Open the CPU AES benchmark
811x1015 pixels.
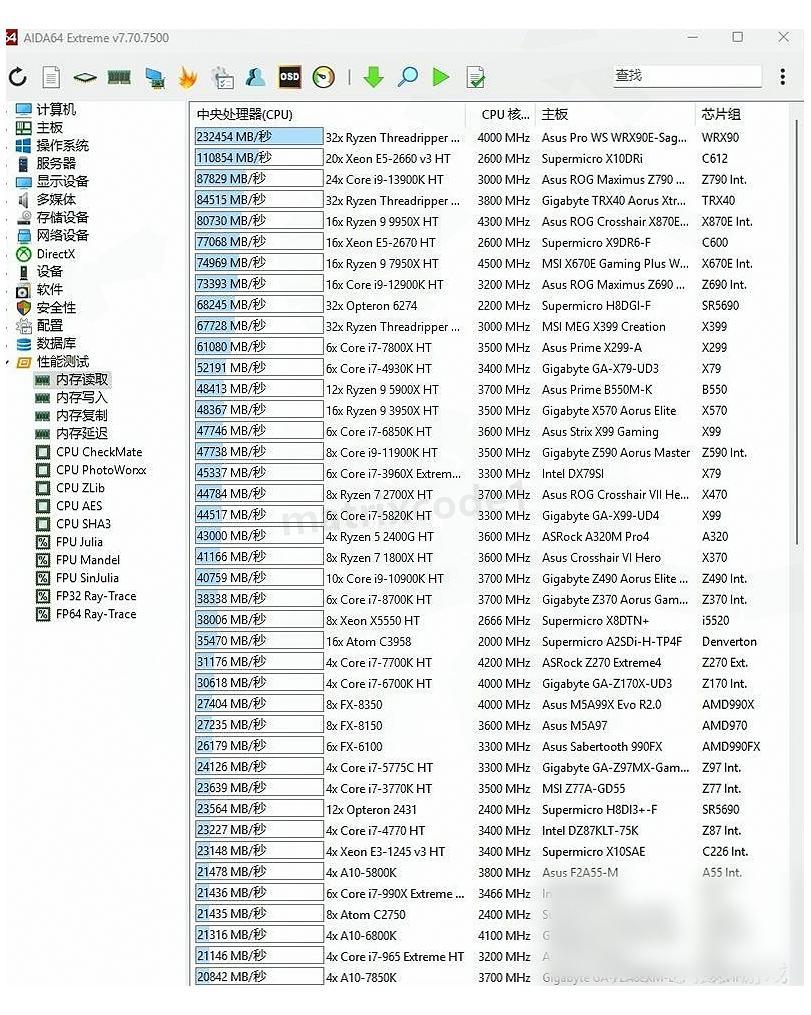(x=78, y=506)
